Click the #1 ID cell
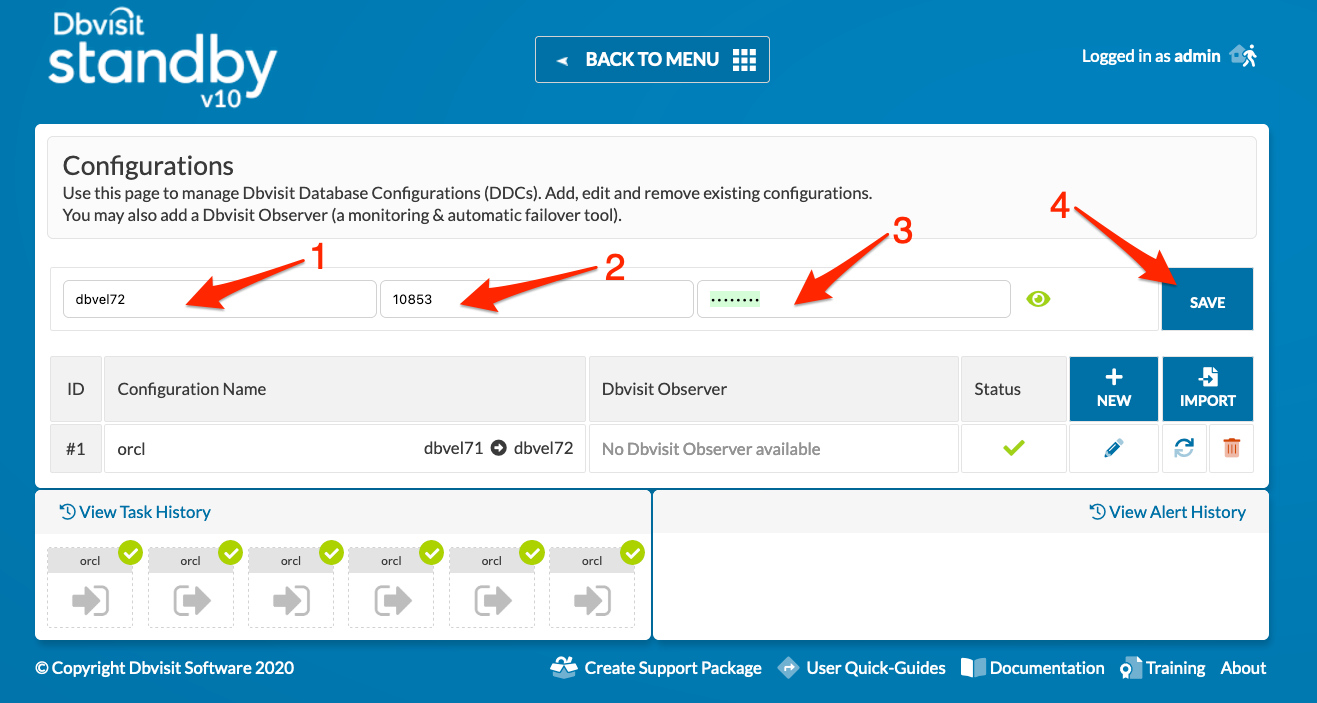Viewport: 1317px width, 703px height. point(76,449)
